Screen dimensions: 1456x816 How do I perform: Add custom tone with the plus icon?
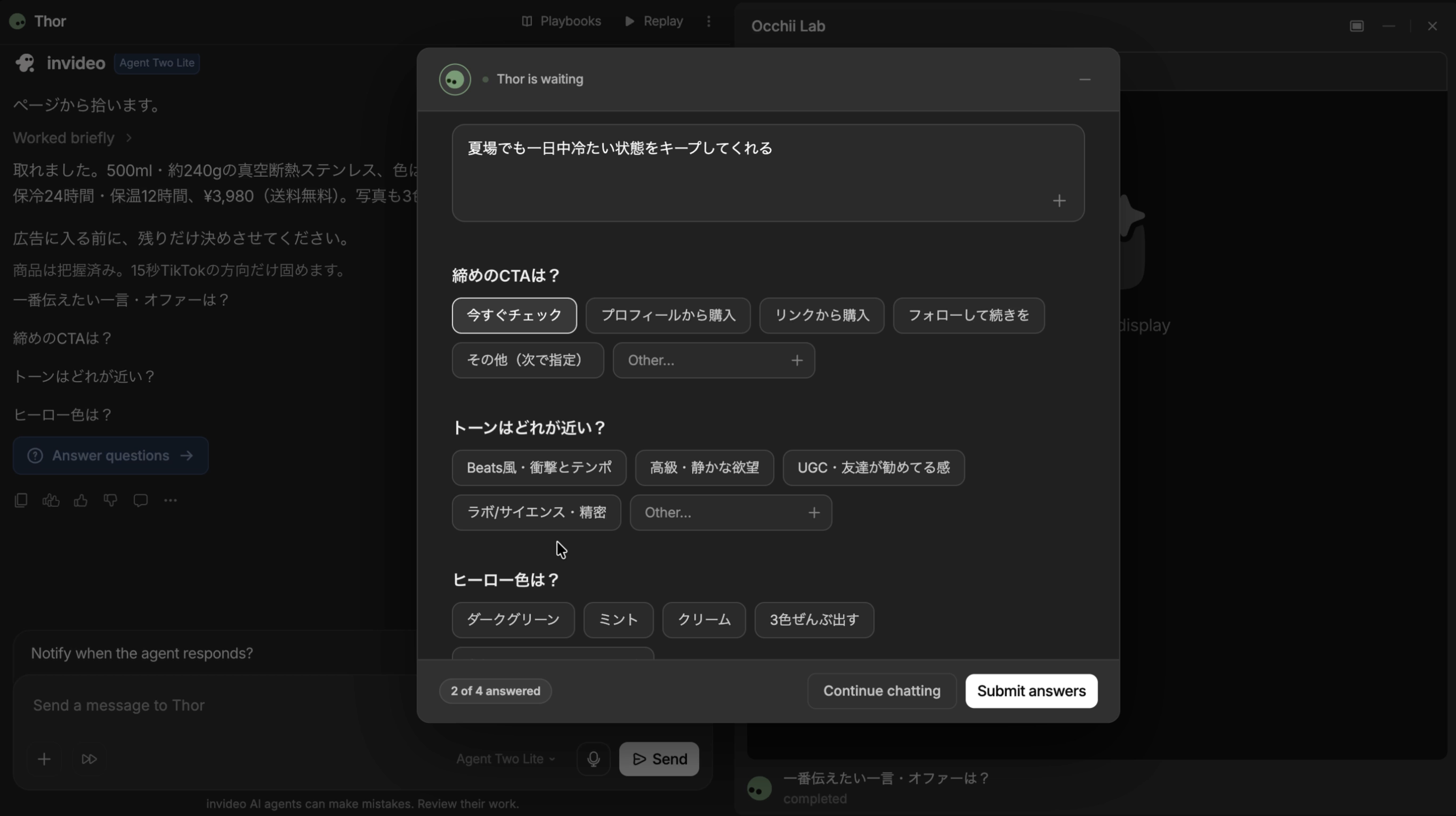(813, 513)
